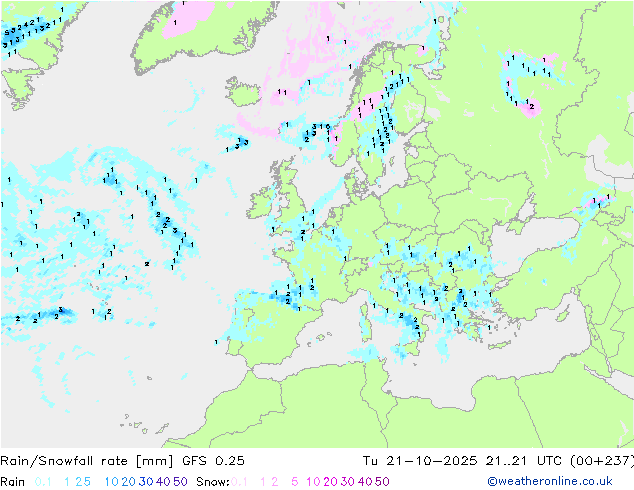Click the 'Rain' legend label
Viewport: 634px width, 490px height.
(x=13, y=482)
